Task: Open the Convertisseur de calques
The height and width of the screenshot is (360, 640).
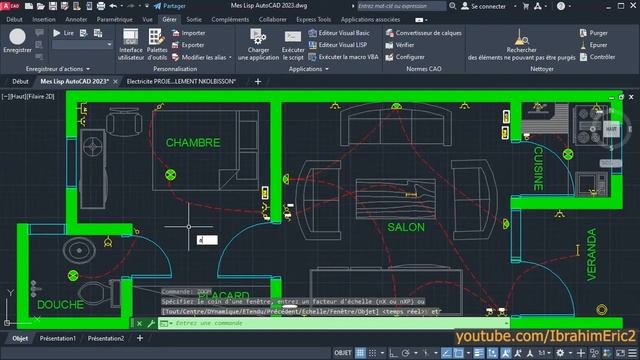Action: 423,33
